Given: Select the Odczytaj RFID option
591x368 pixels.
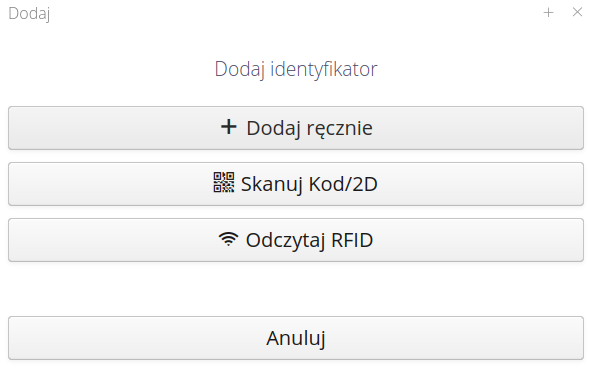Looking at the screenshot, I should click(296, 240).
